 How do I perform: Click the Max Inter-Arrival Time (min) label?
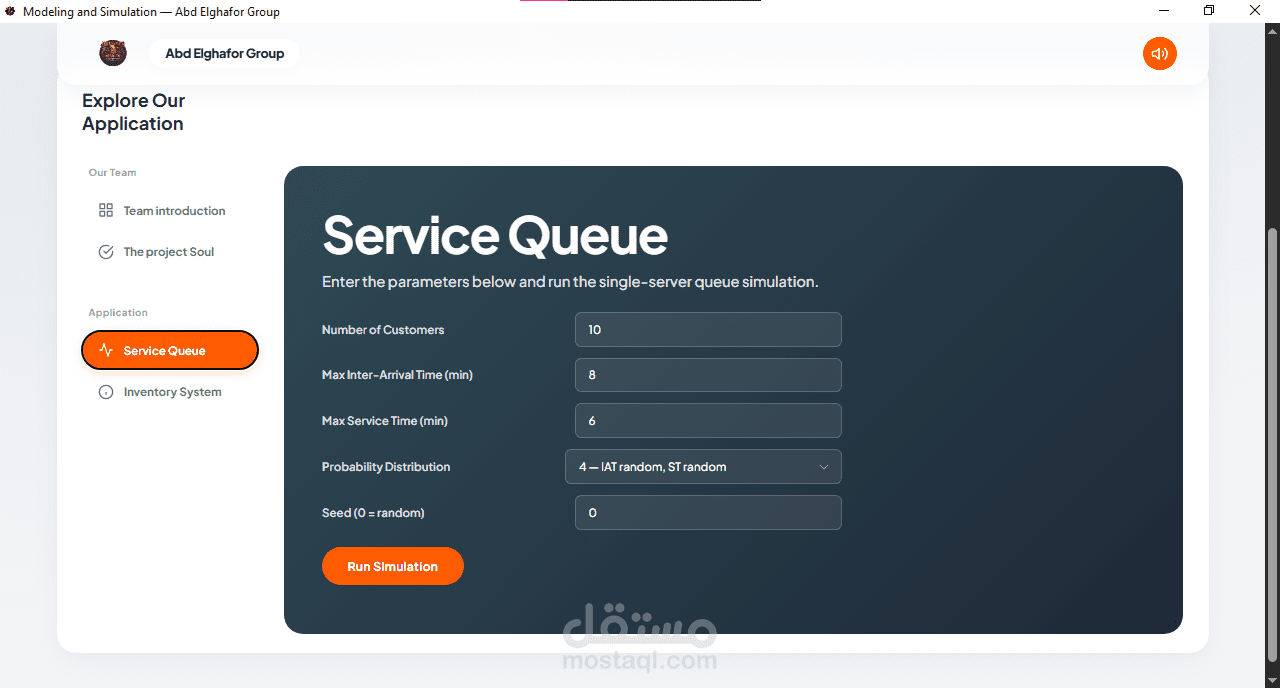pyautogui.click(x=397, y=375)
